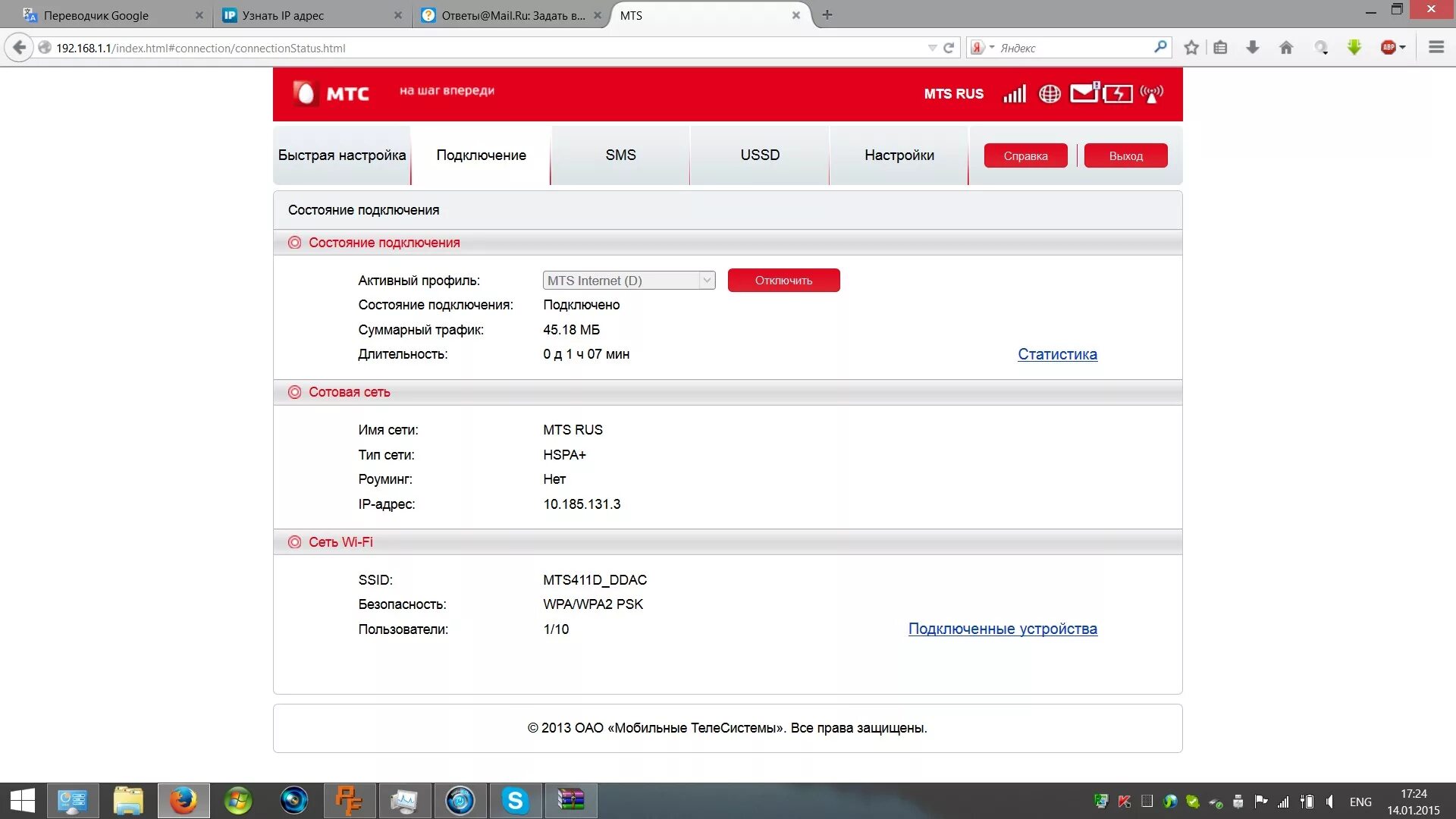Image resolution: width=1456 pixels, height=819 pixels.
Task: Click the battery charging icon in header
Action: 1118,93
